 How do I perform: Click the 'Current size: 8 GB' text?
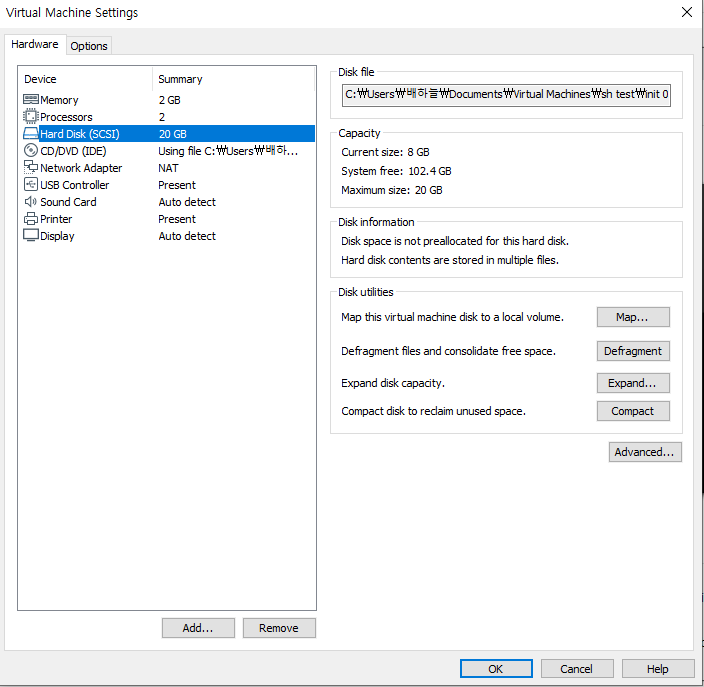pos(385,152)
